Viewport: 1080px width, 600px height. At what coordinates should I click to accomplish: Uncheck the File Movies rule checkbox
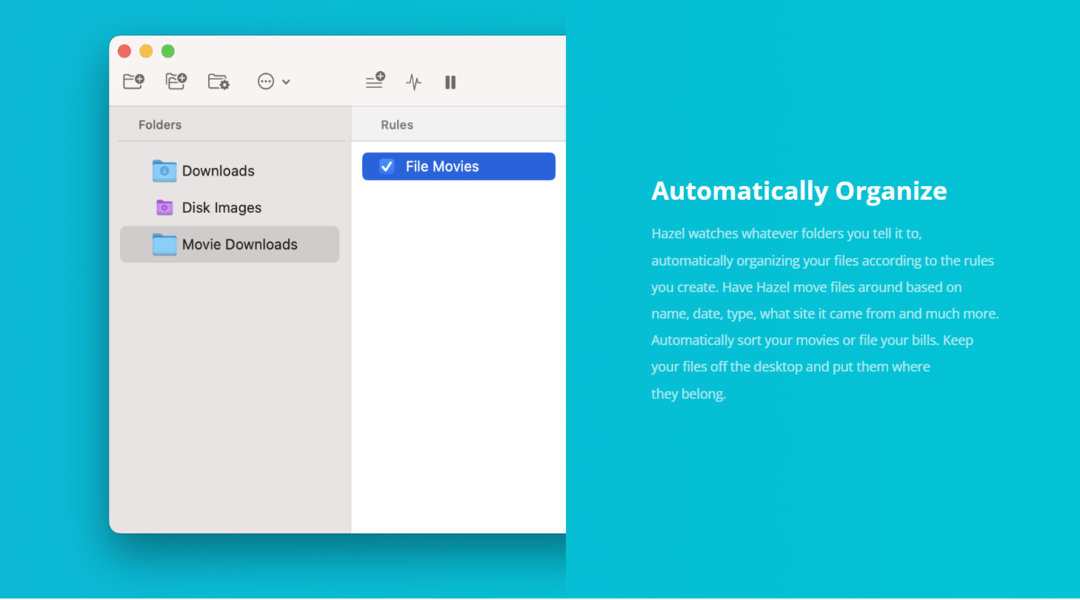[387, 166]
